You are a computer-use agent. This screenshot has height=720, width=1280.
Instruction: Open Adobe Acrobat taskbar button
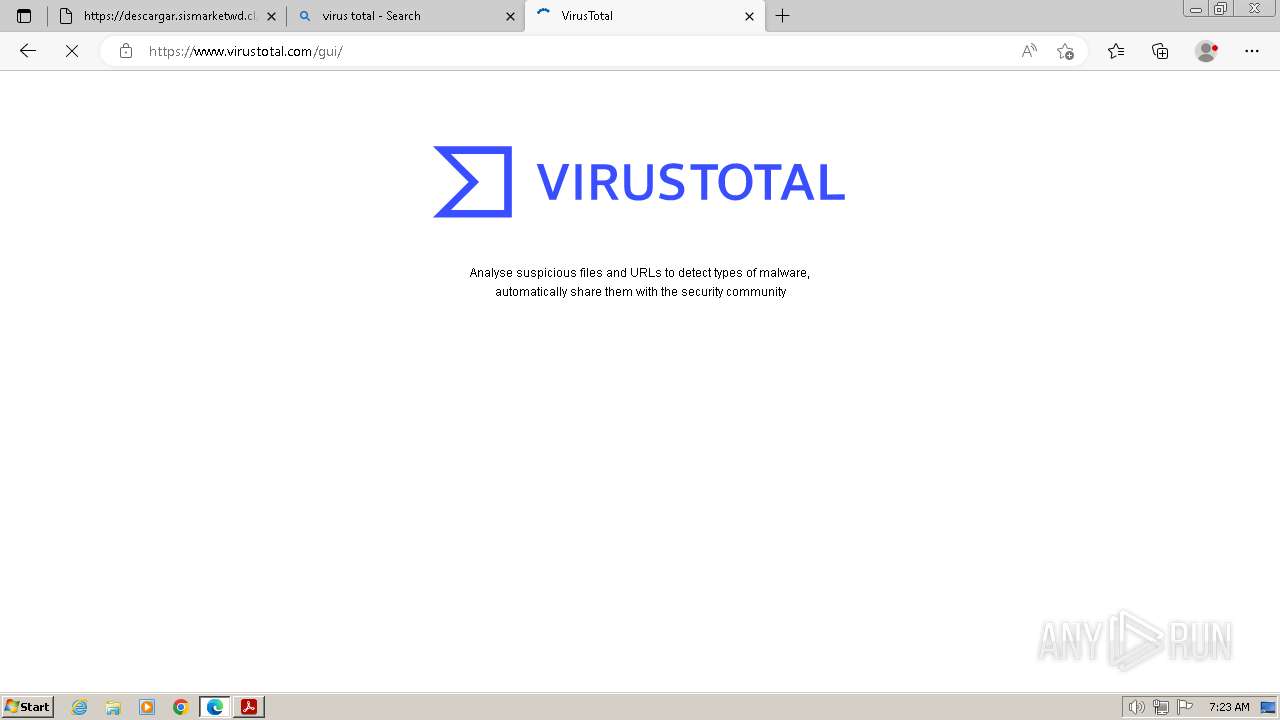click(x=249, y=707)
